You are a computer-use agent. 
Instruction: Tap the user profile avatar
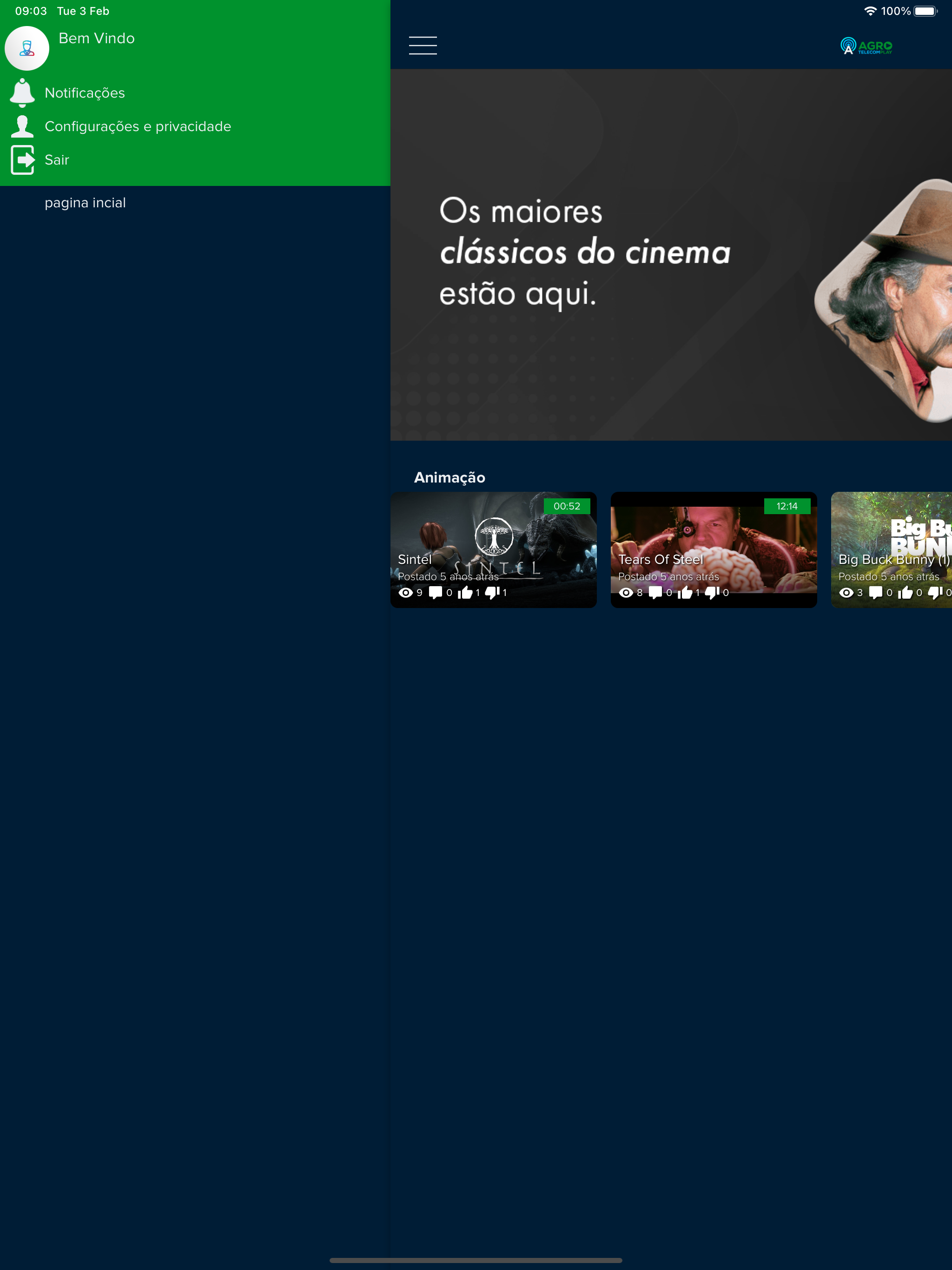[x=27, y=48]
